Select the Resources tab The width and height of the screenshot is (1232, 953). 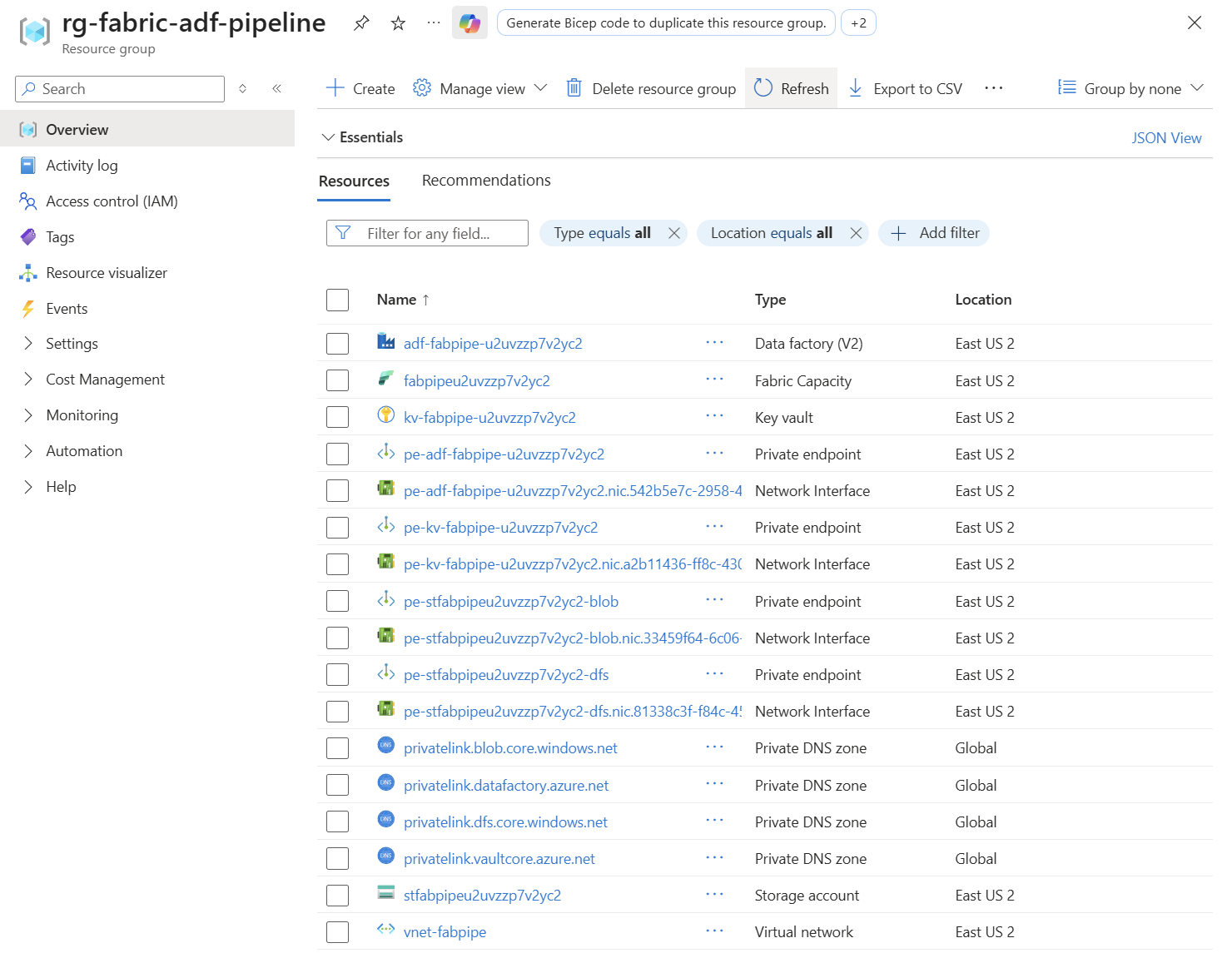coord(354,180)
